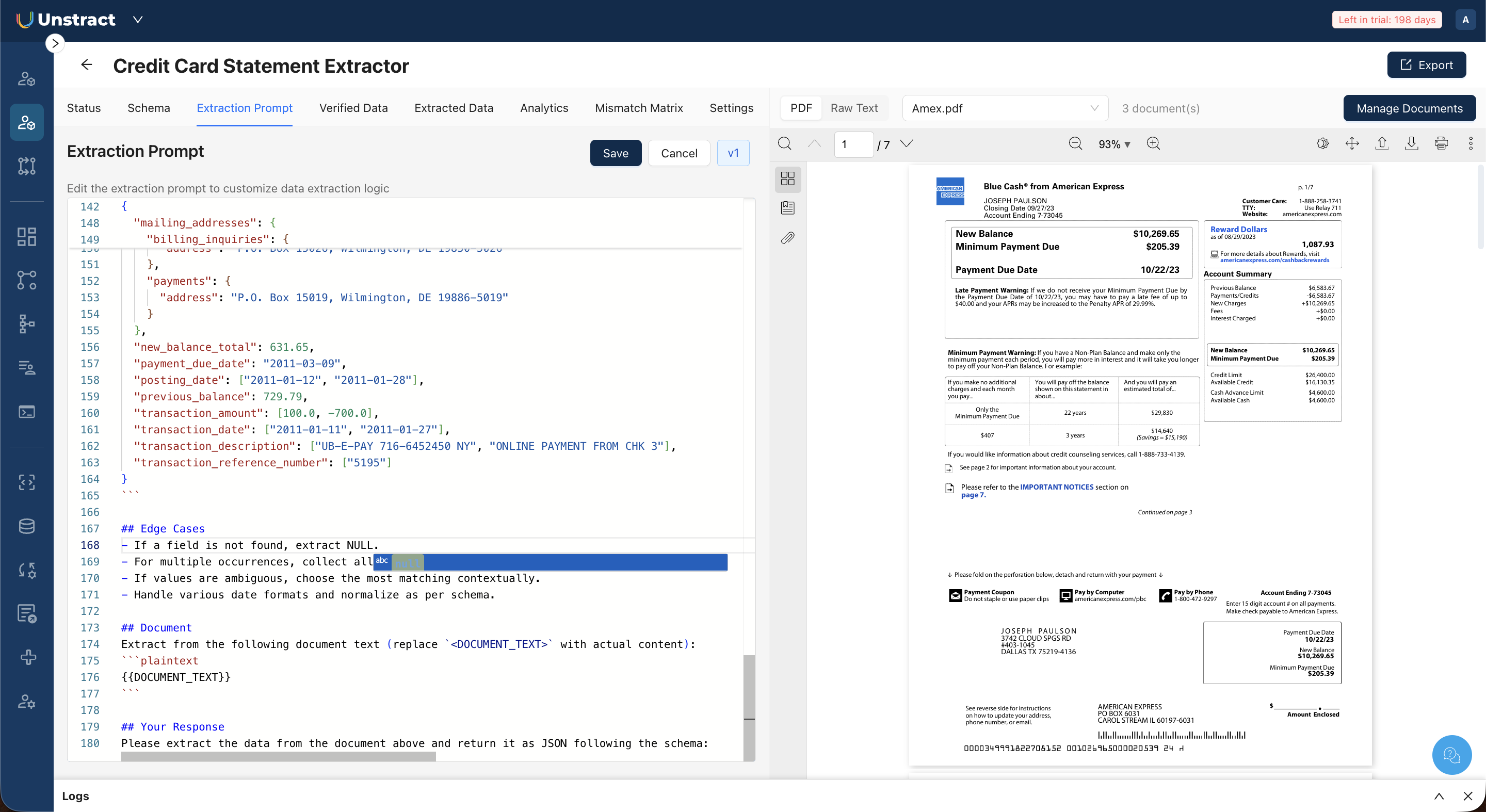Click the PDF search magnifier icon
This screenshot has width=1486, height=812.
(784, 143)
